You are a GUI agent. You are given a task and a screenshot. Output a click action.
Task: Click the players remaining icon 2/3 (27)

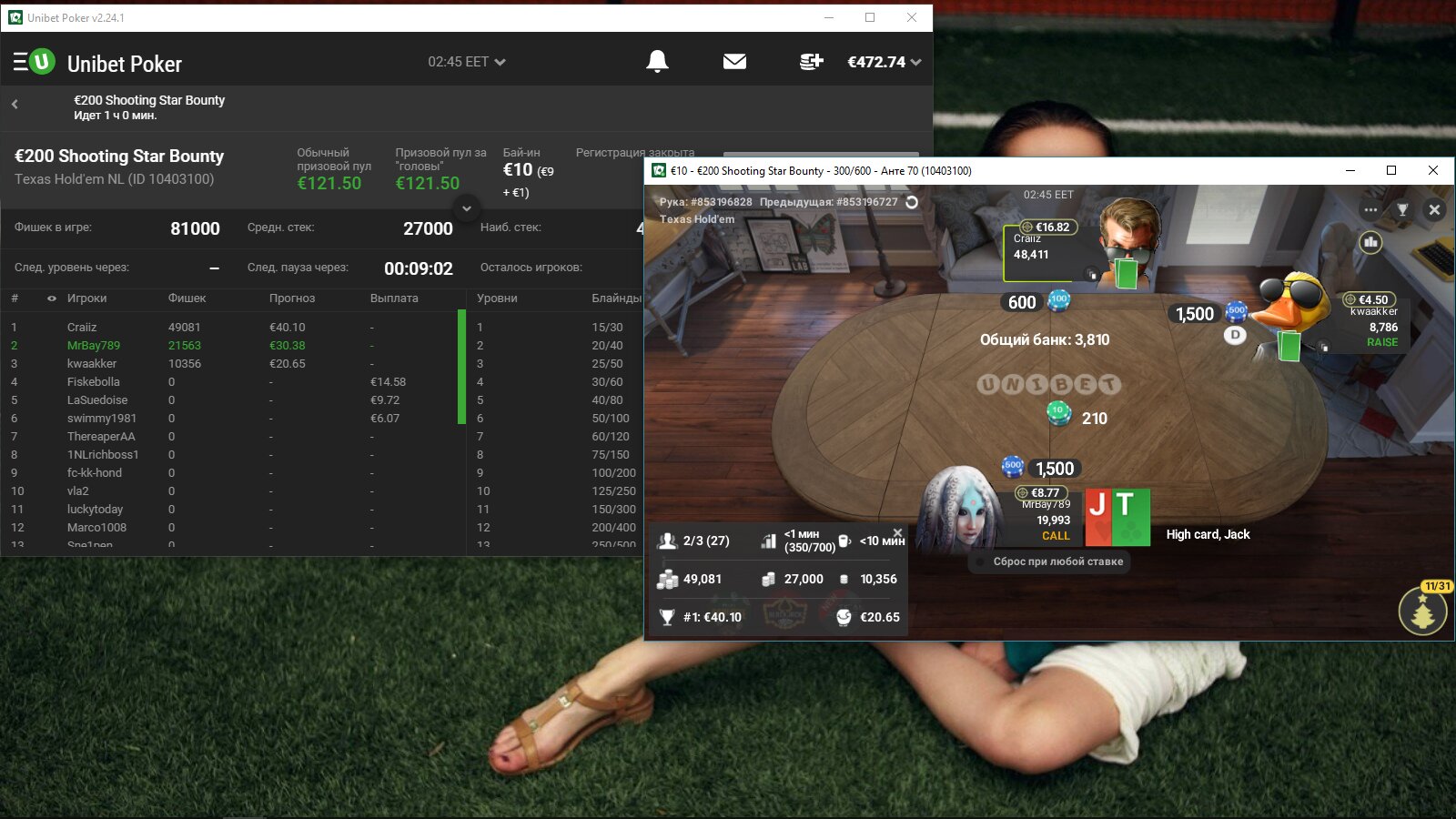point(668,541)
